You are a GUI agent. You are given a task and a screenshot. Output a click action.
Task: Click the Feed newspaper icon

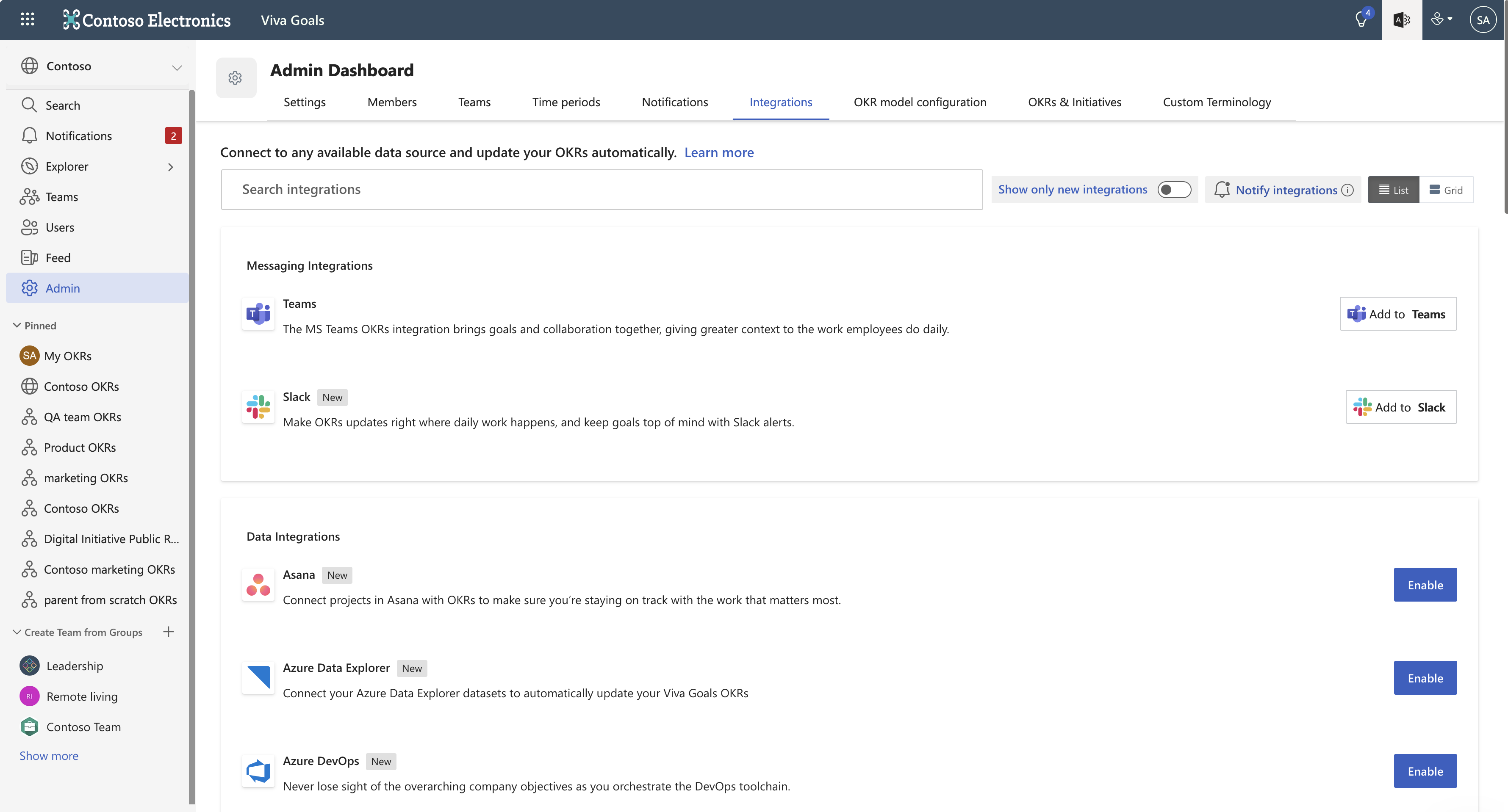pos(29,257)
